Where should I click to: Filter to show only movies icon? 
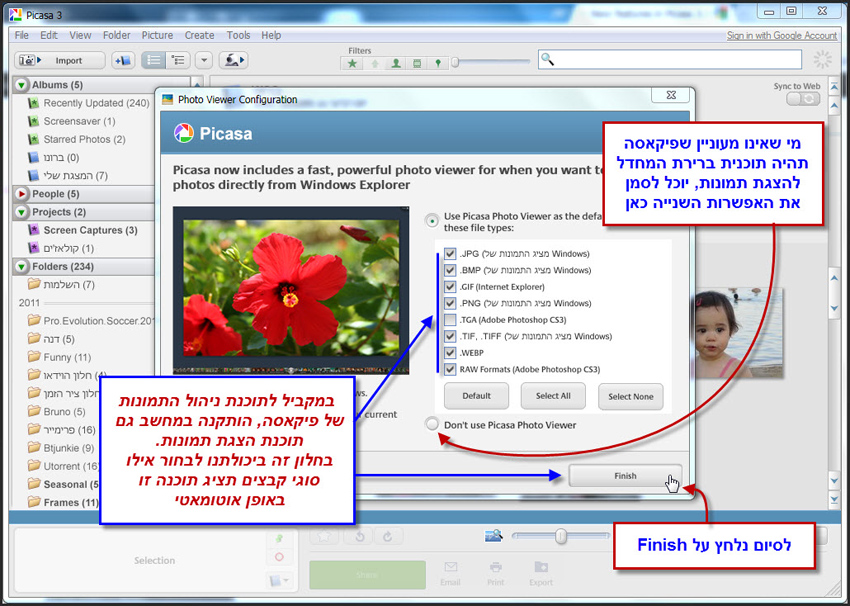[417, 63]
